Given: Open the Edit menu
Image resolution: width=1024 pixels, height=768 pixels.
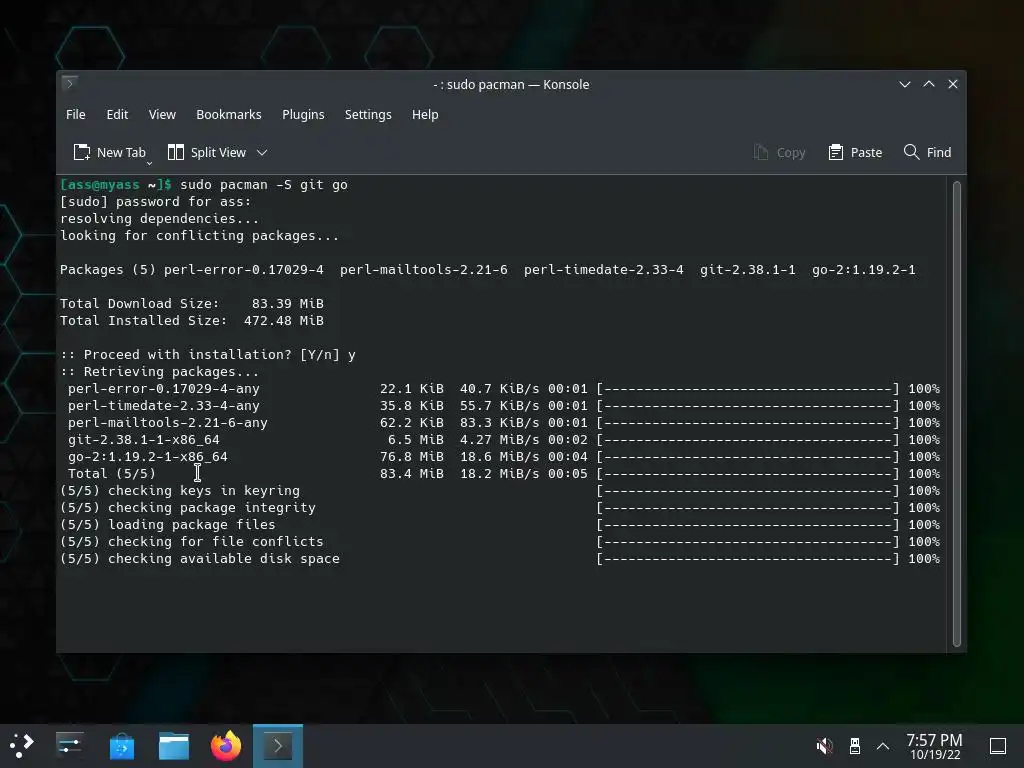Looking at the screenshot, I should pyautogui.click(x=117, y=114).
